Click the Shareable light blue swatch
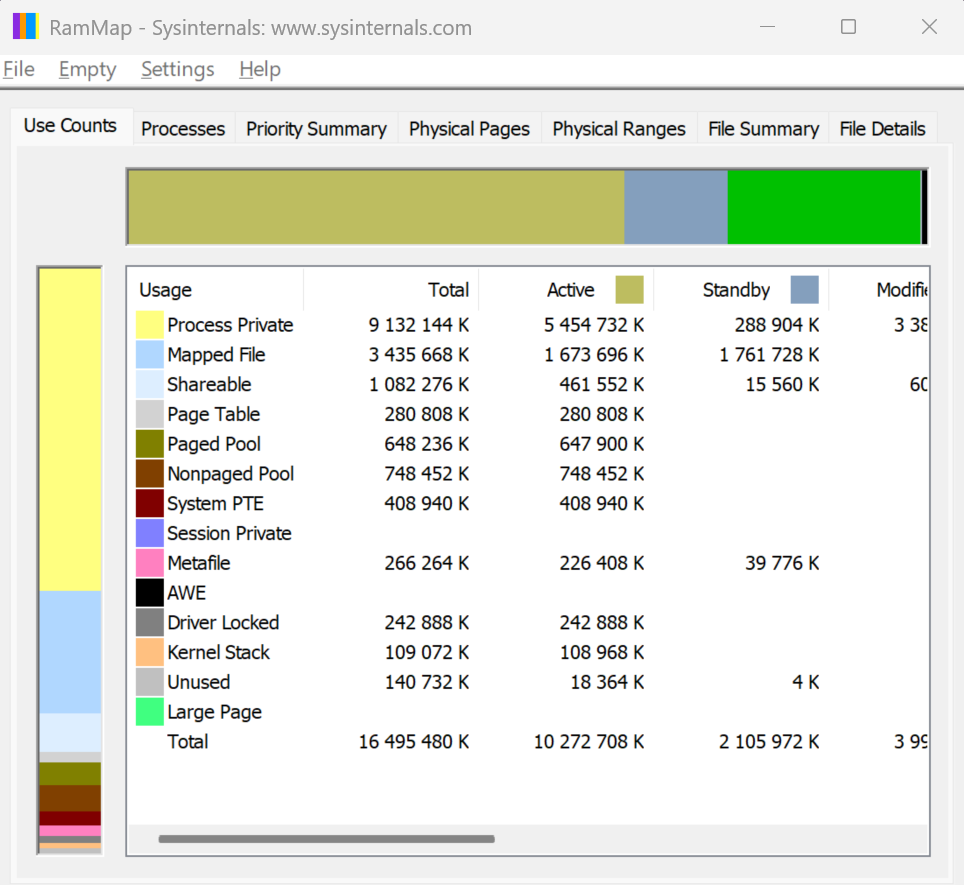The height and width of the screenshot is (885, 964). 149,384
